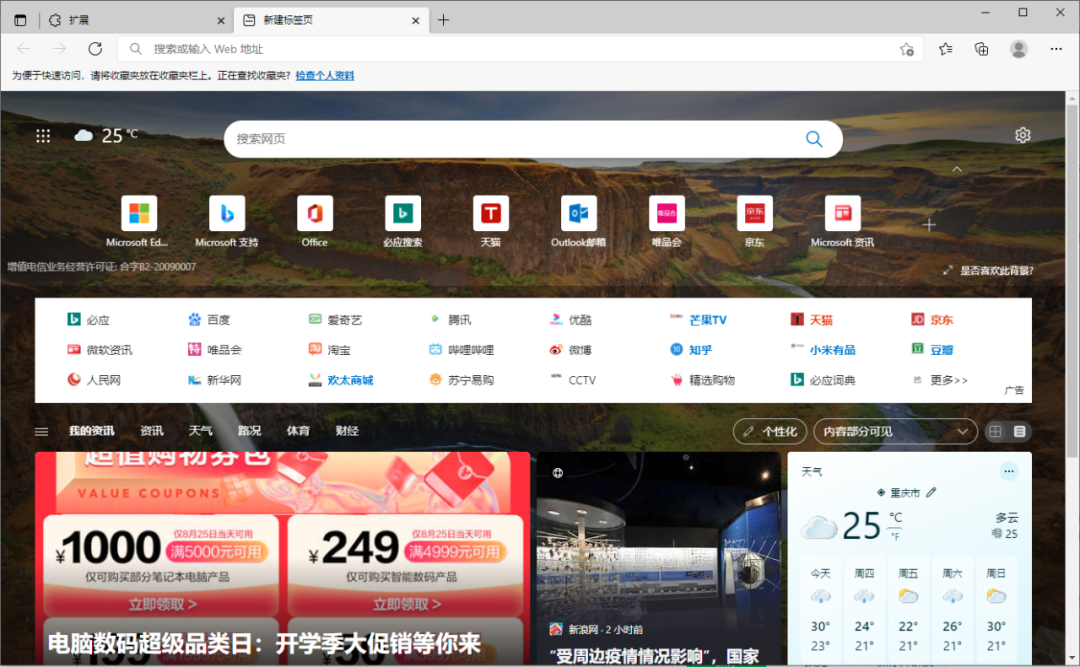
Task: Open the news feed hamburger menu
Action: (x=41, y=431)
